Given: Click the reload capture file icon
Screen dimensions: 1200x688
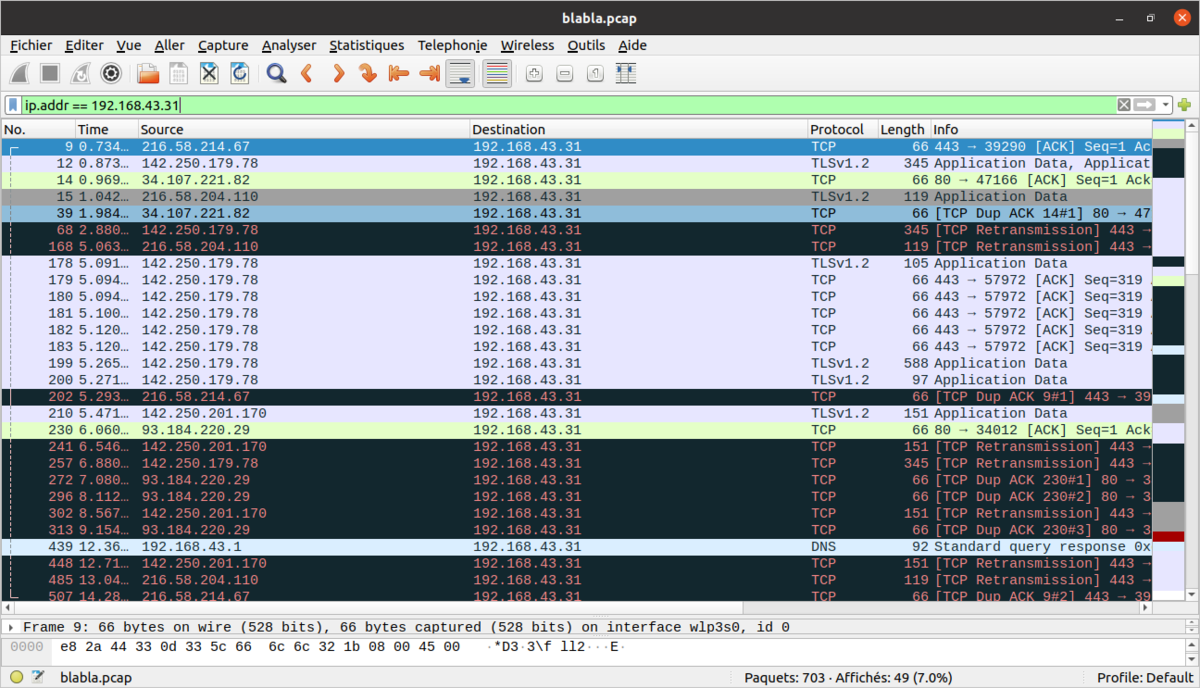Looking at the screenshot, I should (240, 73).
